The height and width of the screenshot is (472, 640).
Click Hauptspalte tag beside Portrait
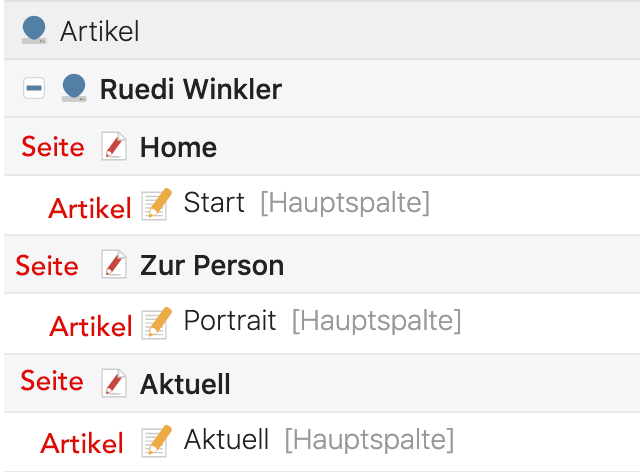(376, 322)
